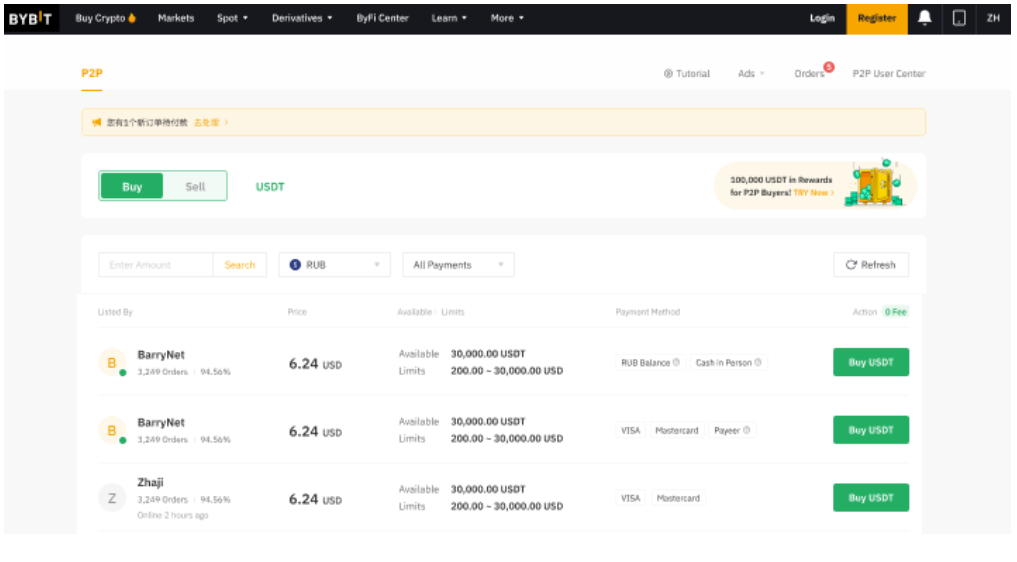
Task: Select the P2P tab
Action: pos(92,73)
